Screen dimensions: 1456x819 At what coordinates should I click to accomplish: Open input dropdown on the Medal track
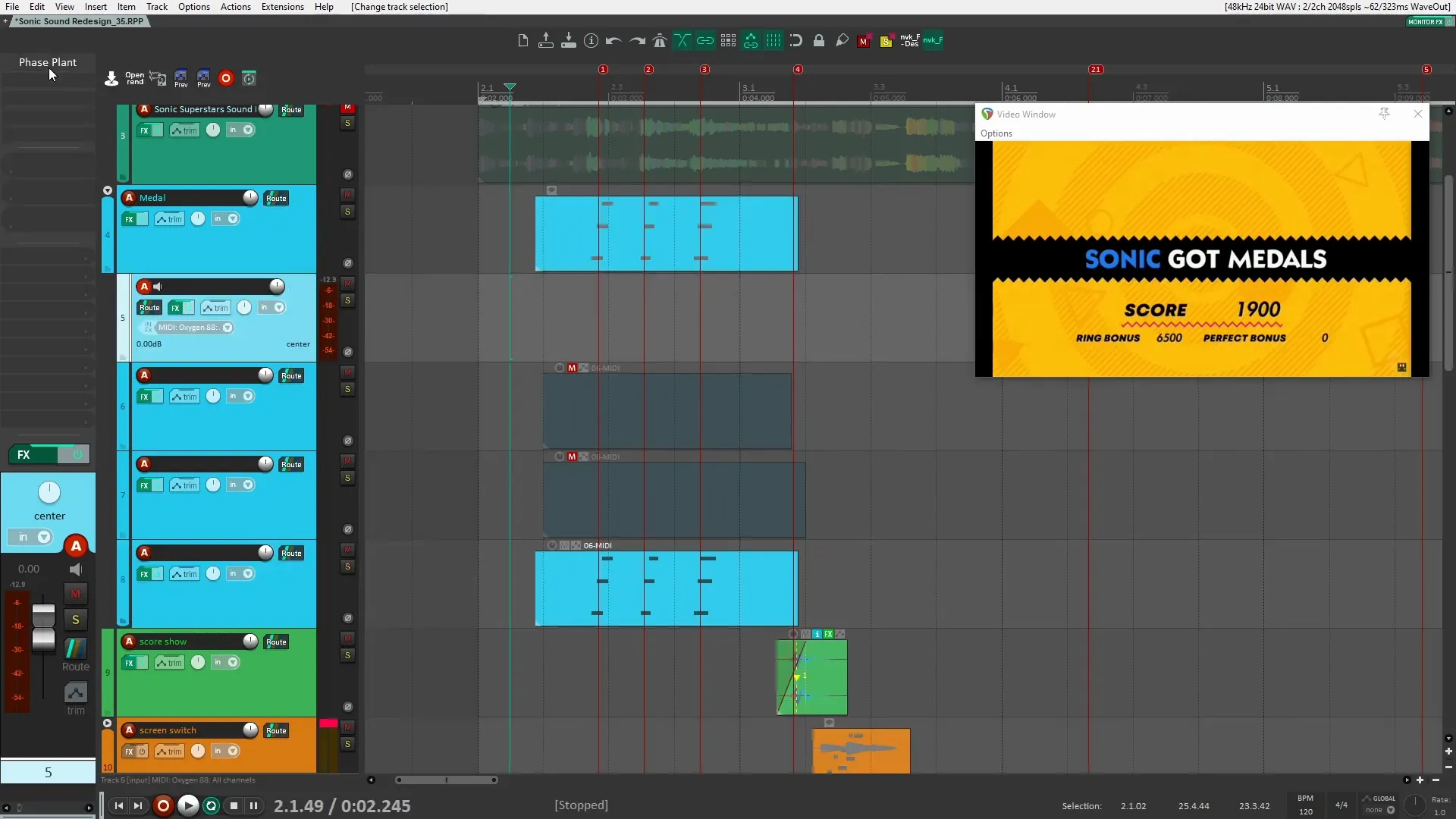225,219
